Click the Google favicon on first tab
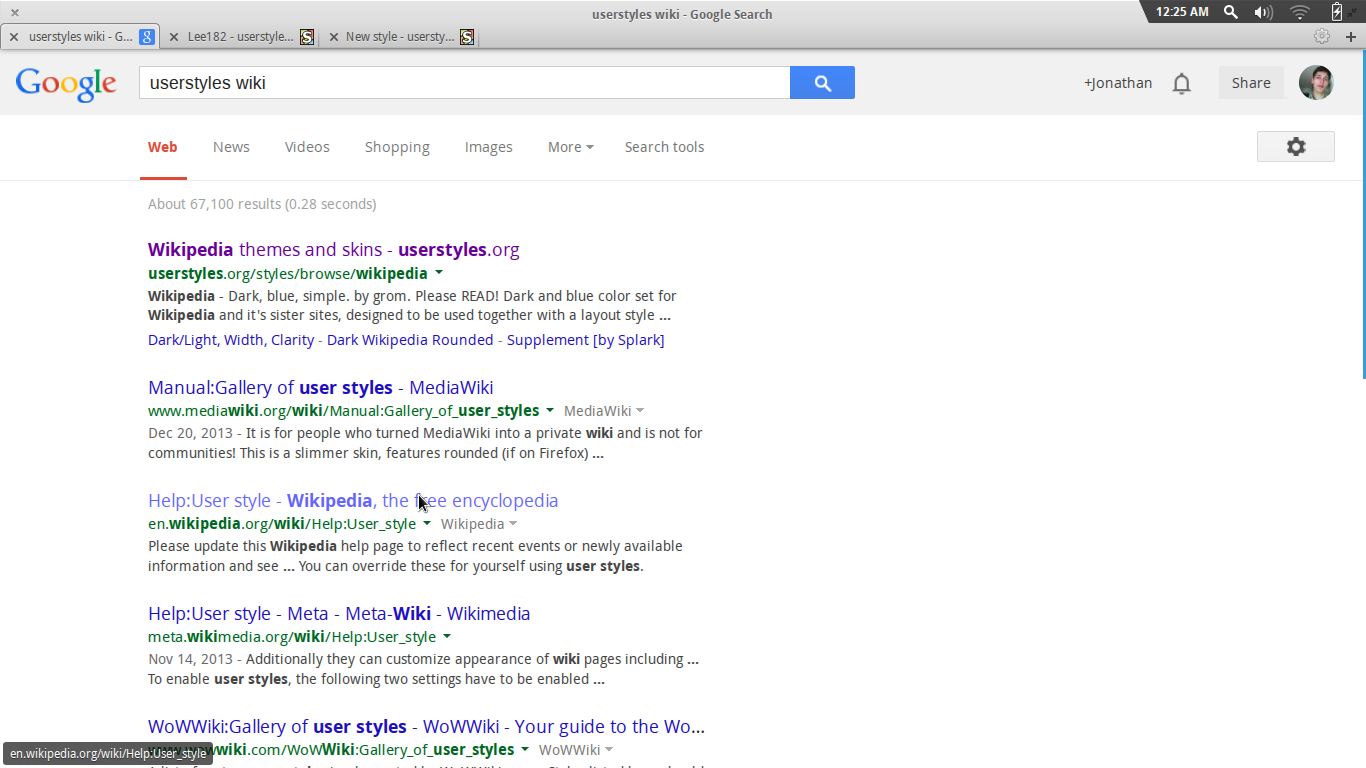This screenshot has height=768, width=1366. pyautogui.click(x=147, y=37)
